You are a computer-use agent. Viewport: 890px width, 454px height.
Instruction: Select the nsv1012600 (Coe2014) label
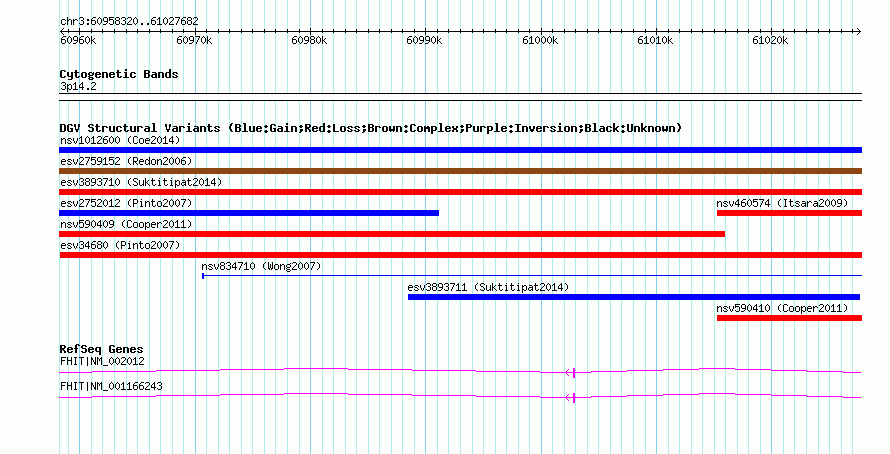coord(120,140)
